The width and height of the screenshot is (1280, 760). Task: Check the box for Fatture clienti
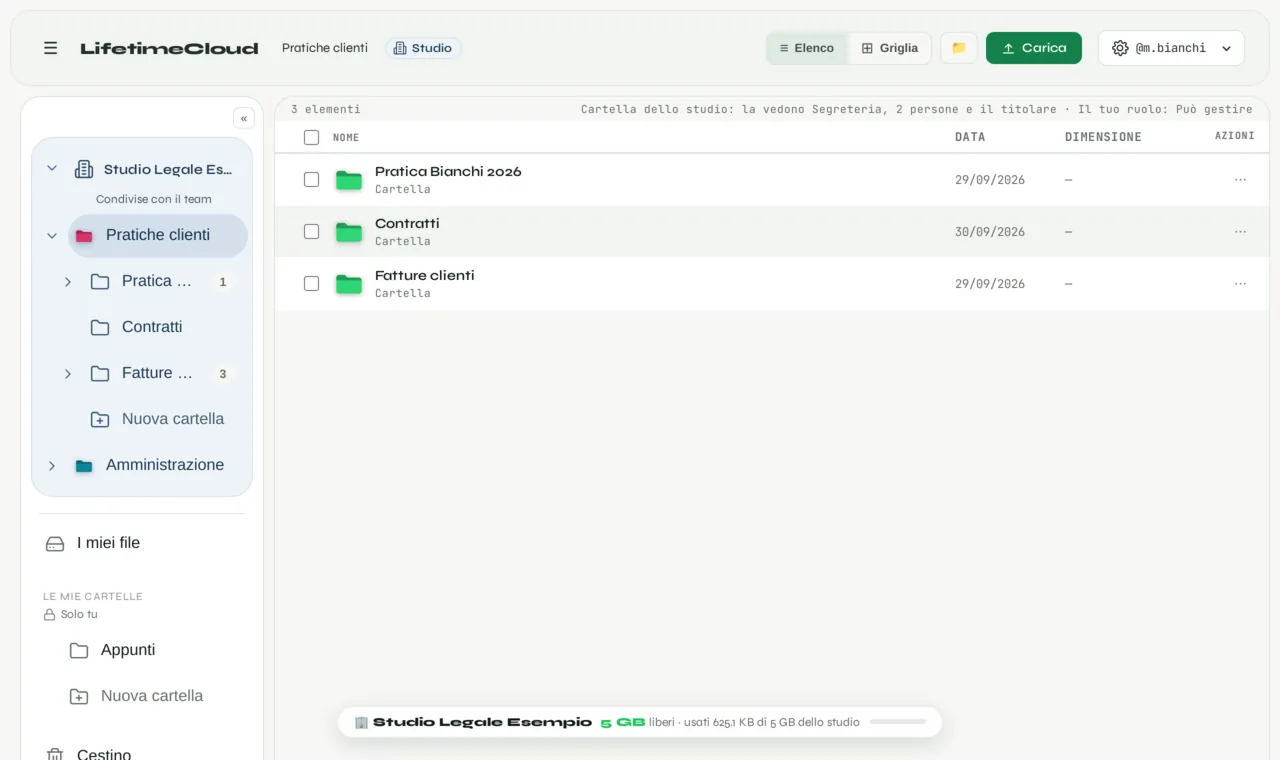click(311, 283)
